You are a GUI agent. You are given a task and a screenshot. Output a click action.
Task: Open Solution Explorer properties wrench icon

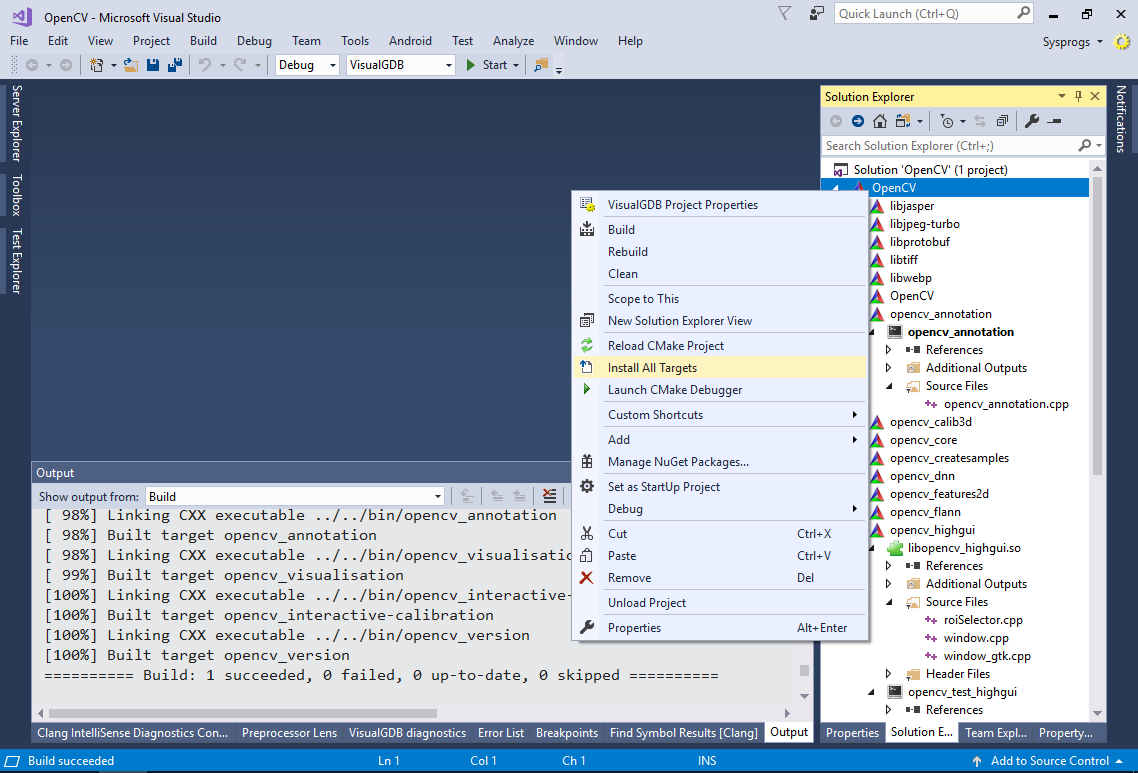click(x=1032, y=121)
